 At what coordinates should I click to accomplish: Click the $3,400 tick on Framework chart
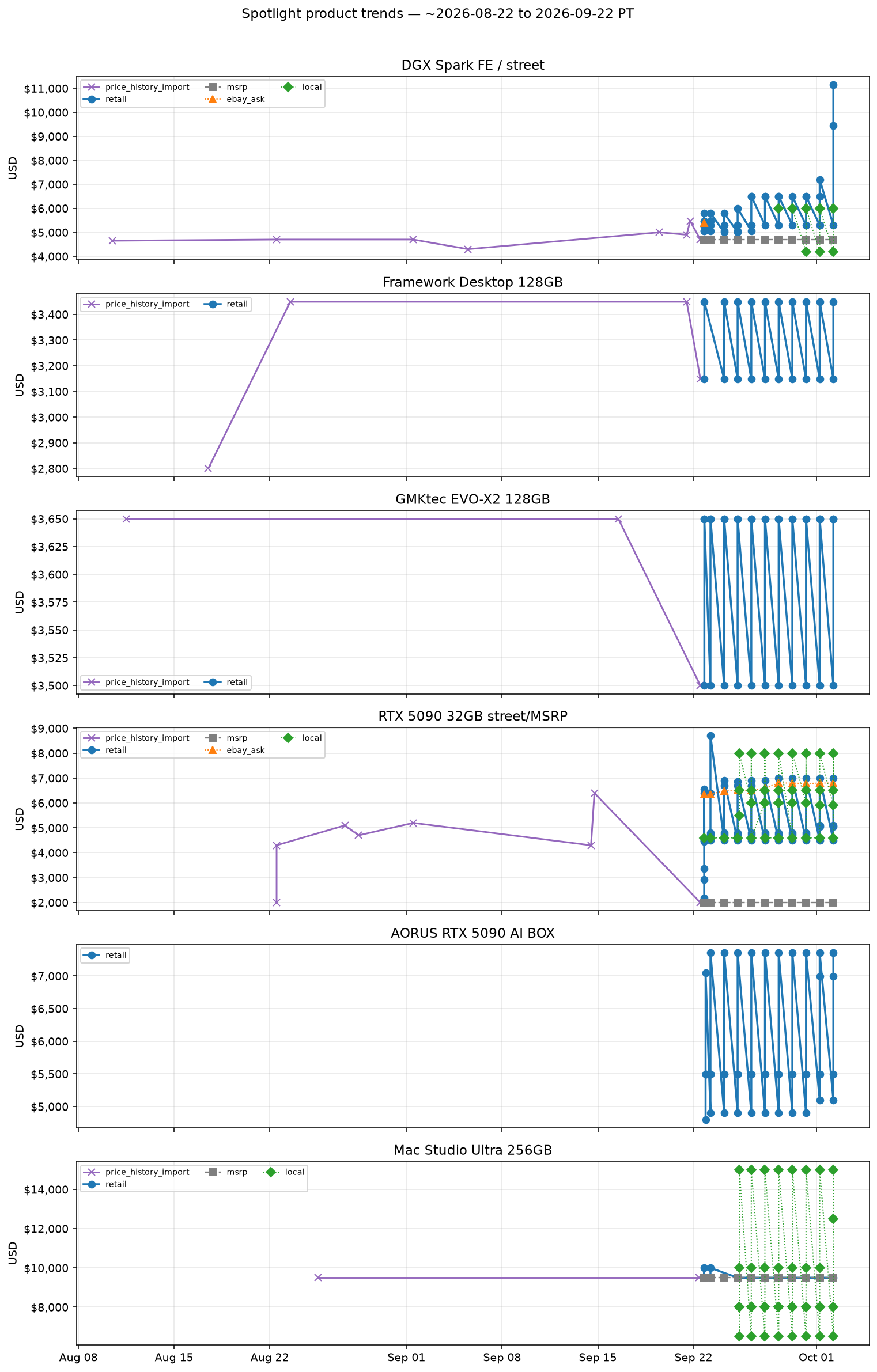50,314
